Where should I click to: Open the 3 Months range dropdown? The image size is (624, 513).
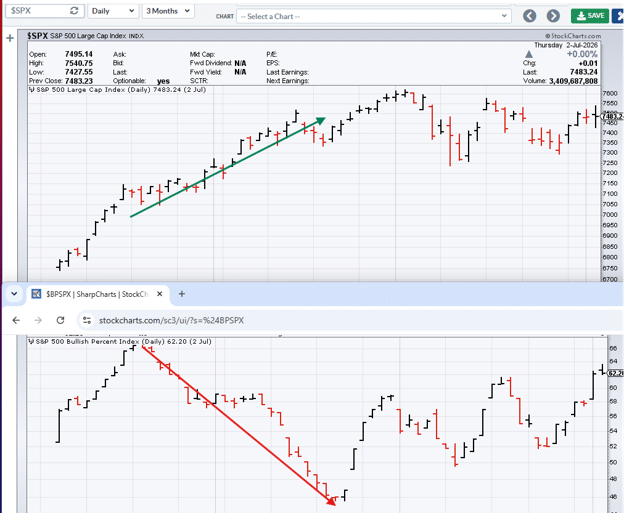pyautogui.click(x=168, y=11)
